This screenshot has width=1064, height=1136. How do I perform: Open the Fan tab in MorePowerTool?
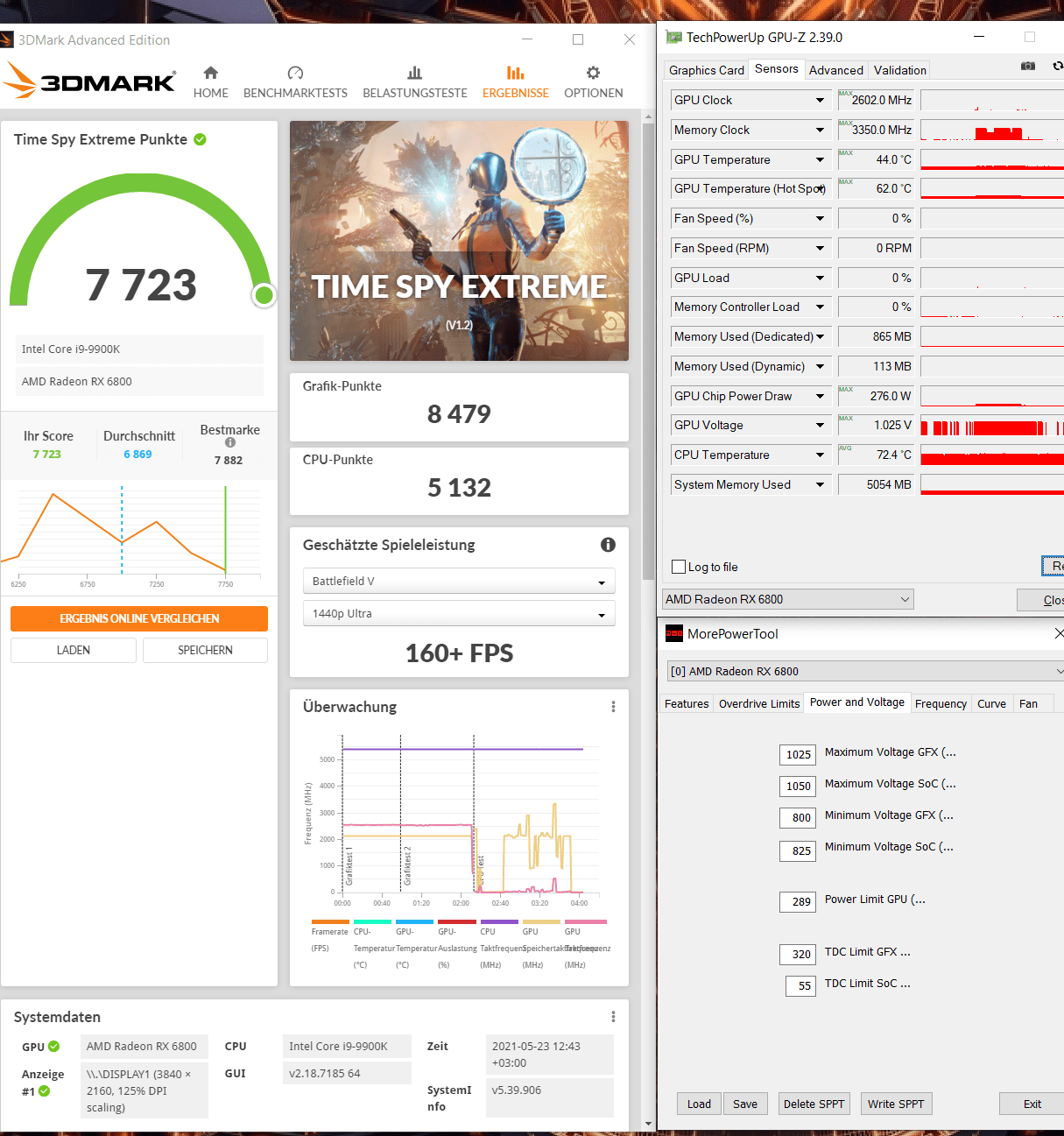pyautogui.click(x=1028, y=703)
